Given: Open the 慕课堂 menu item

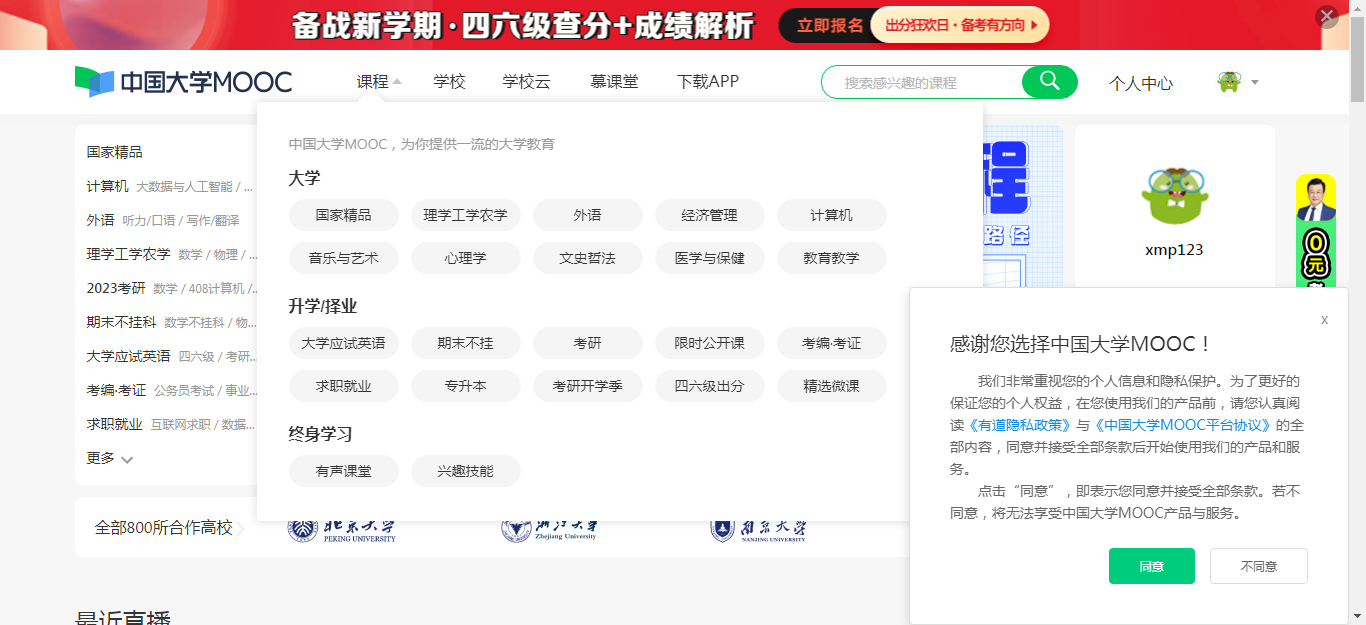Looking at the screenshot, I should point(614,82).
